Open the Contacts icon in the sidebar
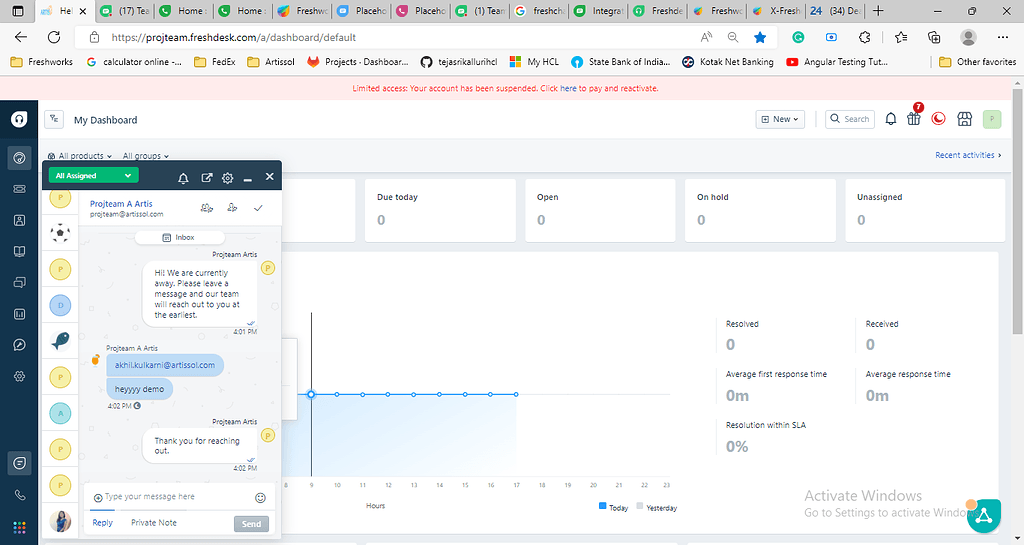 click(x=19, y=220)
